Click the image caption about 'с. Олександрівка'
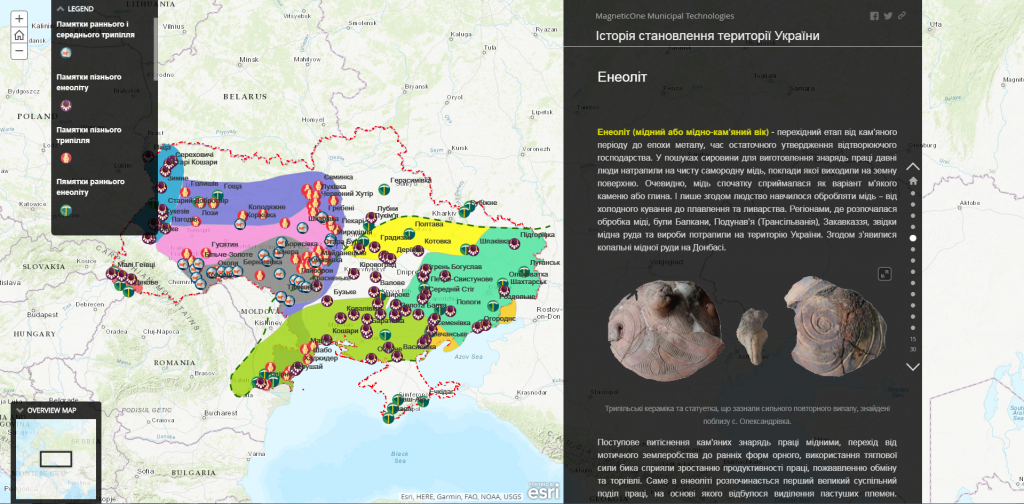Screen dimensions: 1024x504 point(747,415)
